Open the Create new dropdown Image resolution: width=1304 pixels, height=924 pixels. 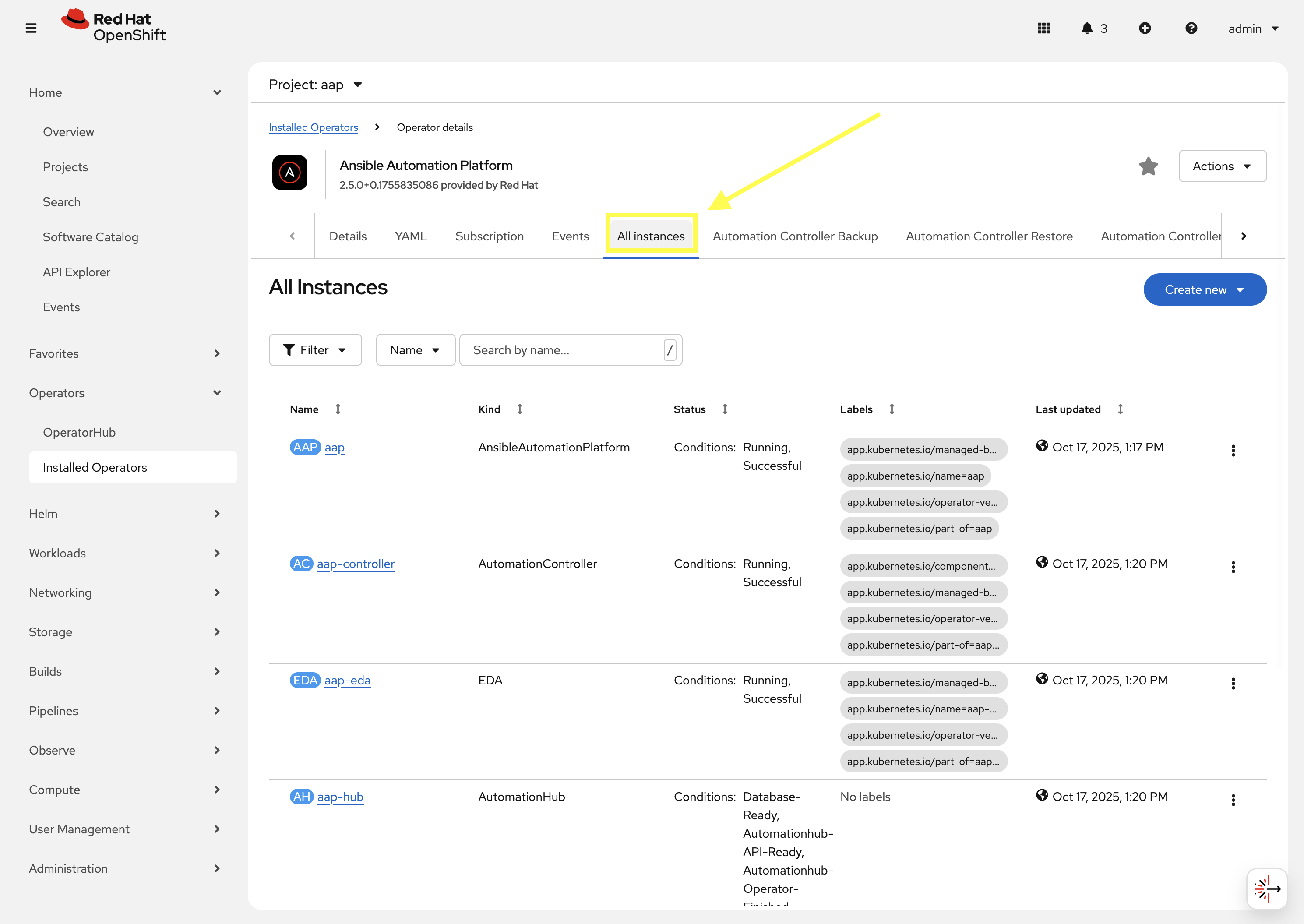point(1205,289)
